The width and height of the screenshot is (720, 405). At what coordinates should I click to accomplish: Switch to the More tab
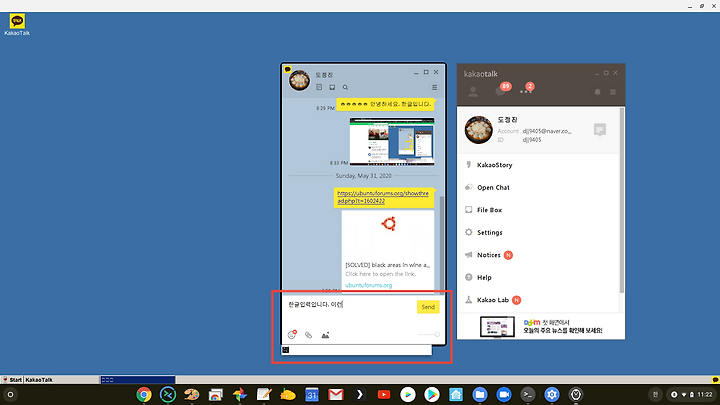coord(526,90)
